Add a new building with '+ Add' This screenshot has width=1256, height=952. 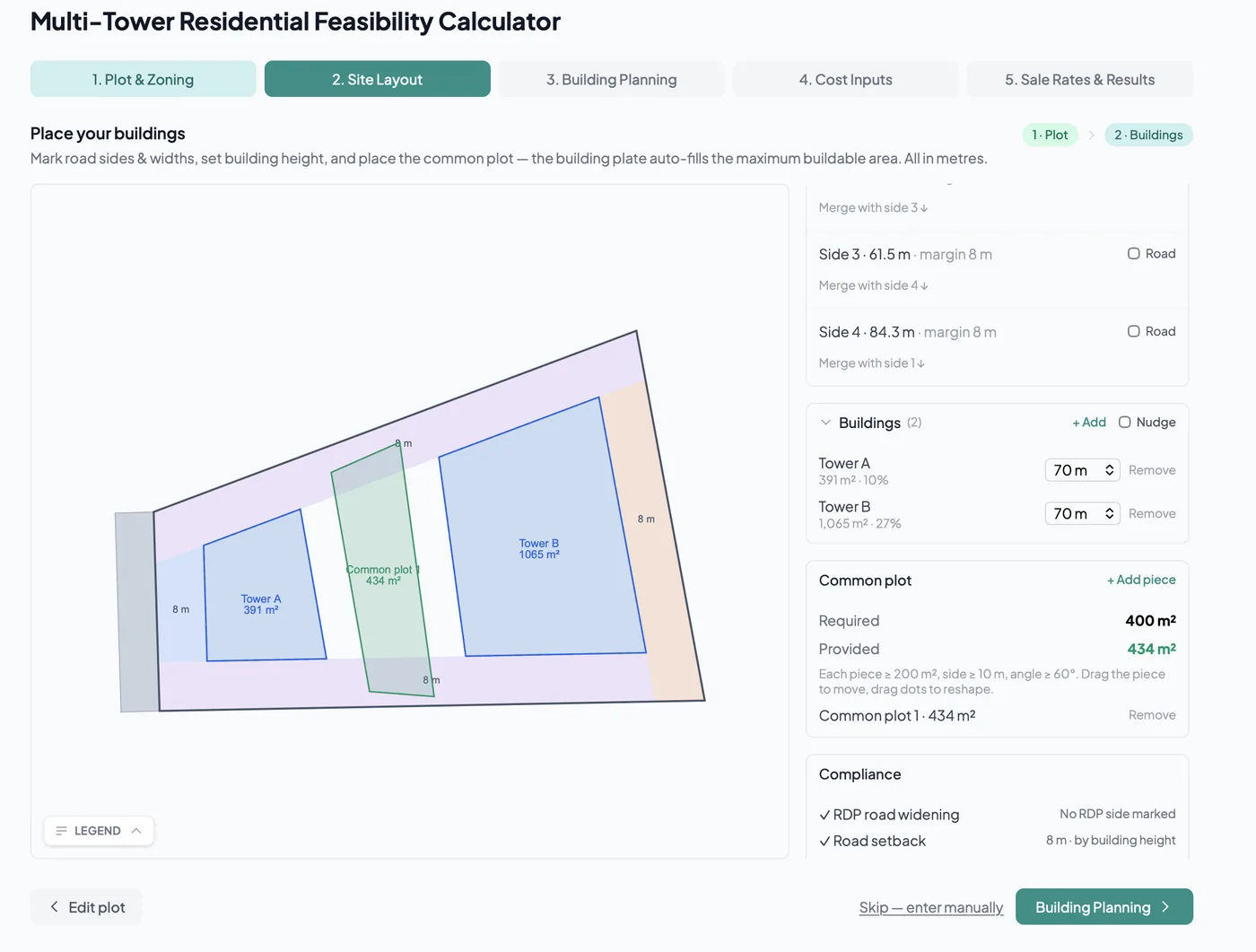(x=1089, y=422)
